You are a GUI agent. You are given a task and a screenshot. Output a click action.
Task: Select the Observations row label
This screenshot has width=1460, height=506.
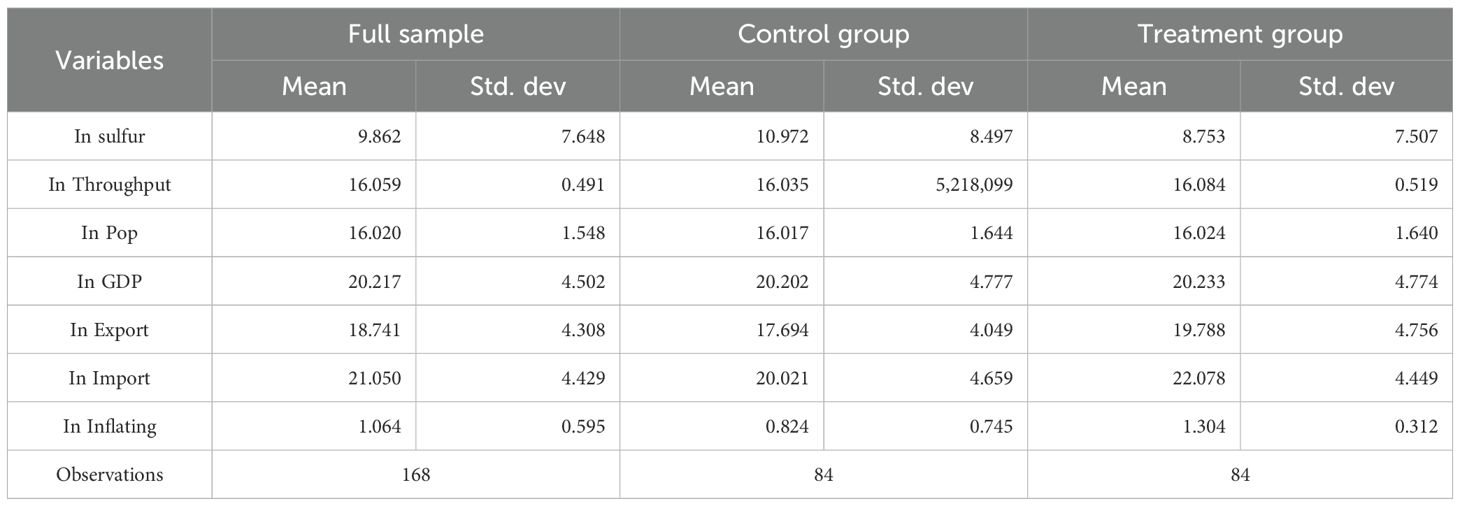[109, 475]
